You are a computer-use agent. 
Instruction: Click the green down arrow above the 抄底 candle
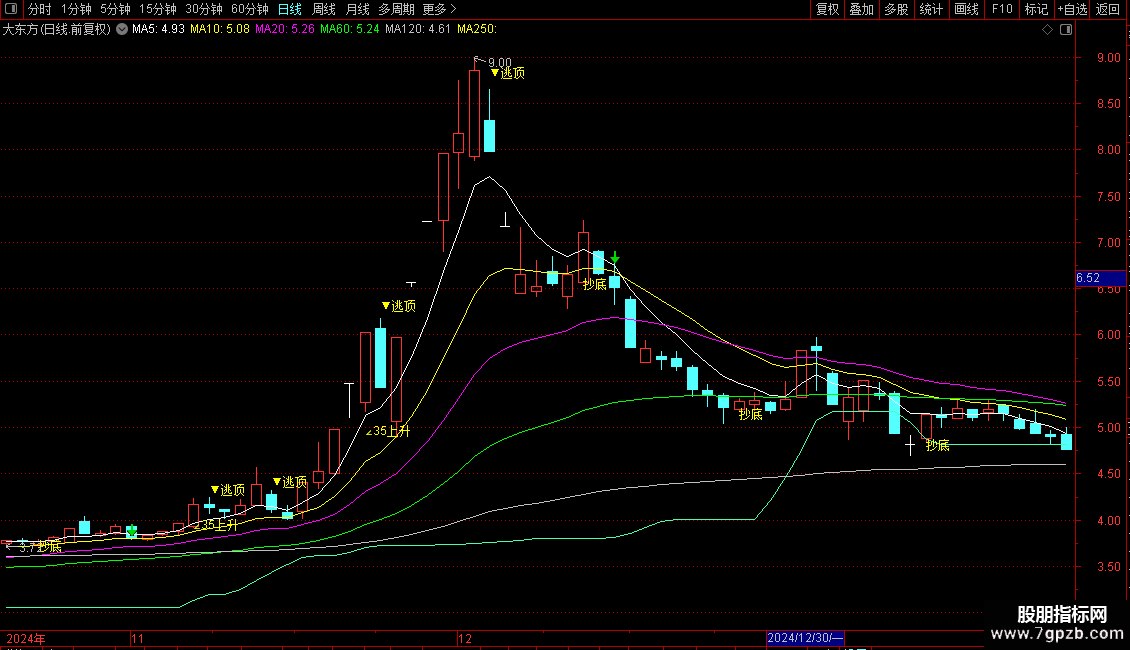click(x=615, y=258)
